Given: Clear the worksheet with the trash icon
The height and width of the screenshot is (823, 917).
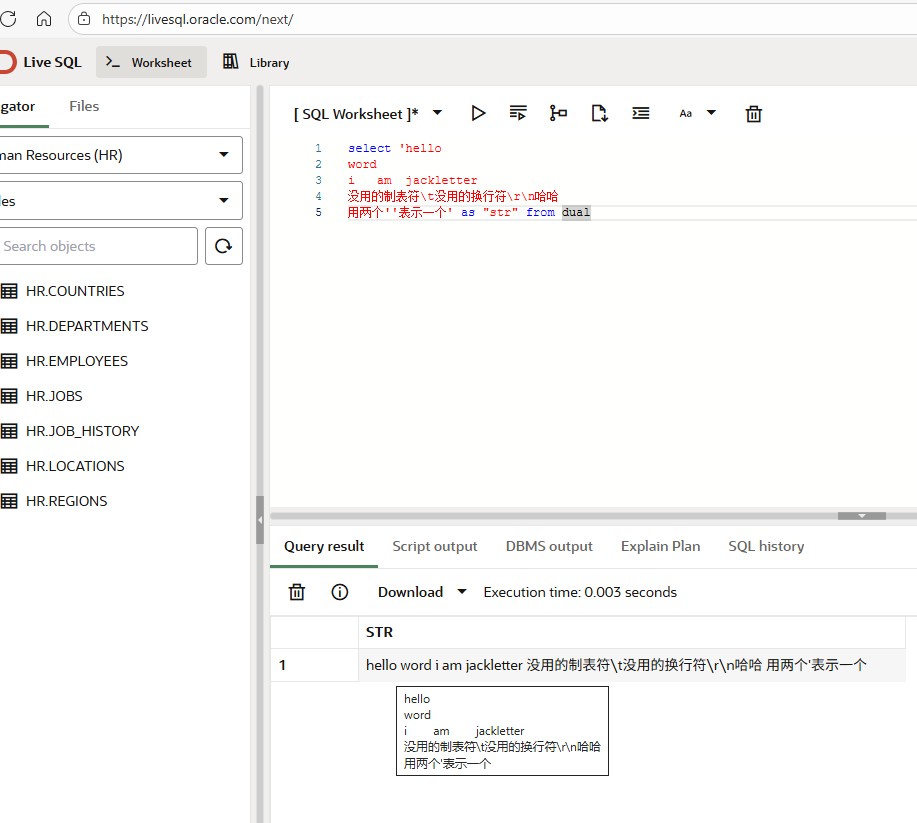Looking at the screenshot, I should [x=754, y=114].
